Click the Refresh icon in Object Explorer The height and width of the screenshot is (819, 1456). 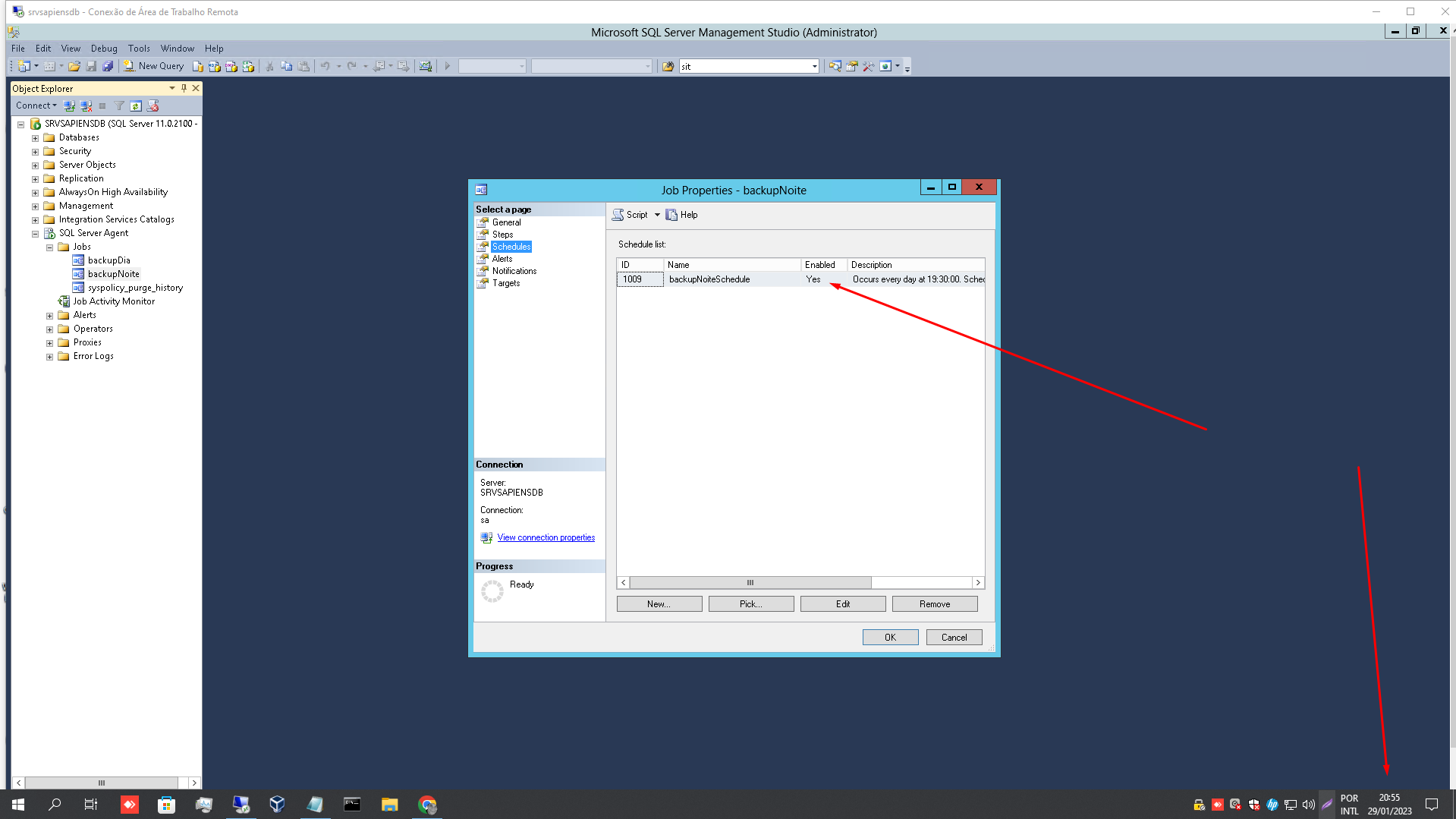136,106
